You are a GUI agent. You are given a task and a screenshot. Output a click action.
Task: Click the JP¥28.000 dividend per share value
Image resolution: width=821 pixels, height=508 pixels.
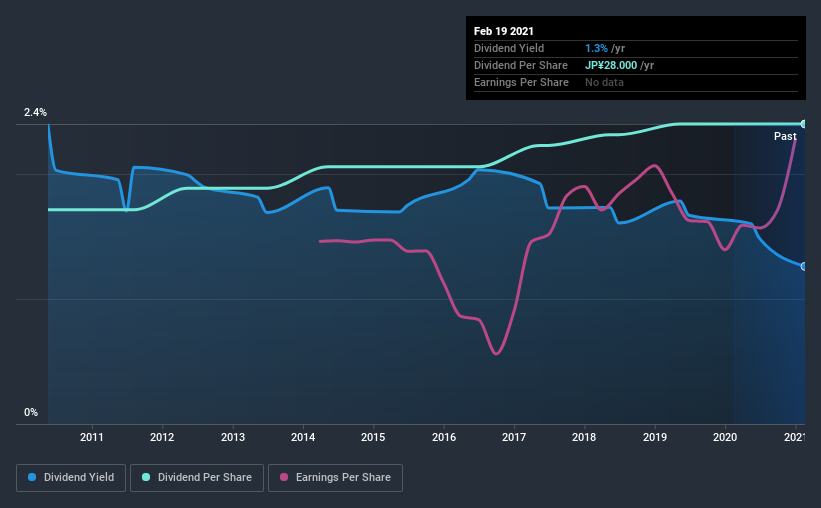point(611,65)
